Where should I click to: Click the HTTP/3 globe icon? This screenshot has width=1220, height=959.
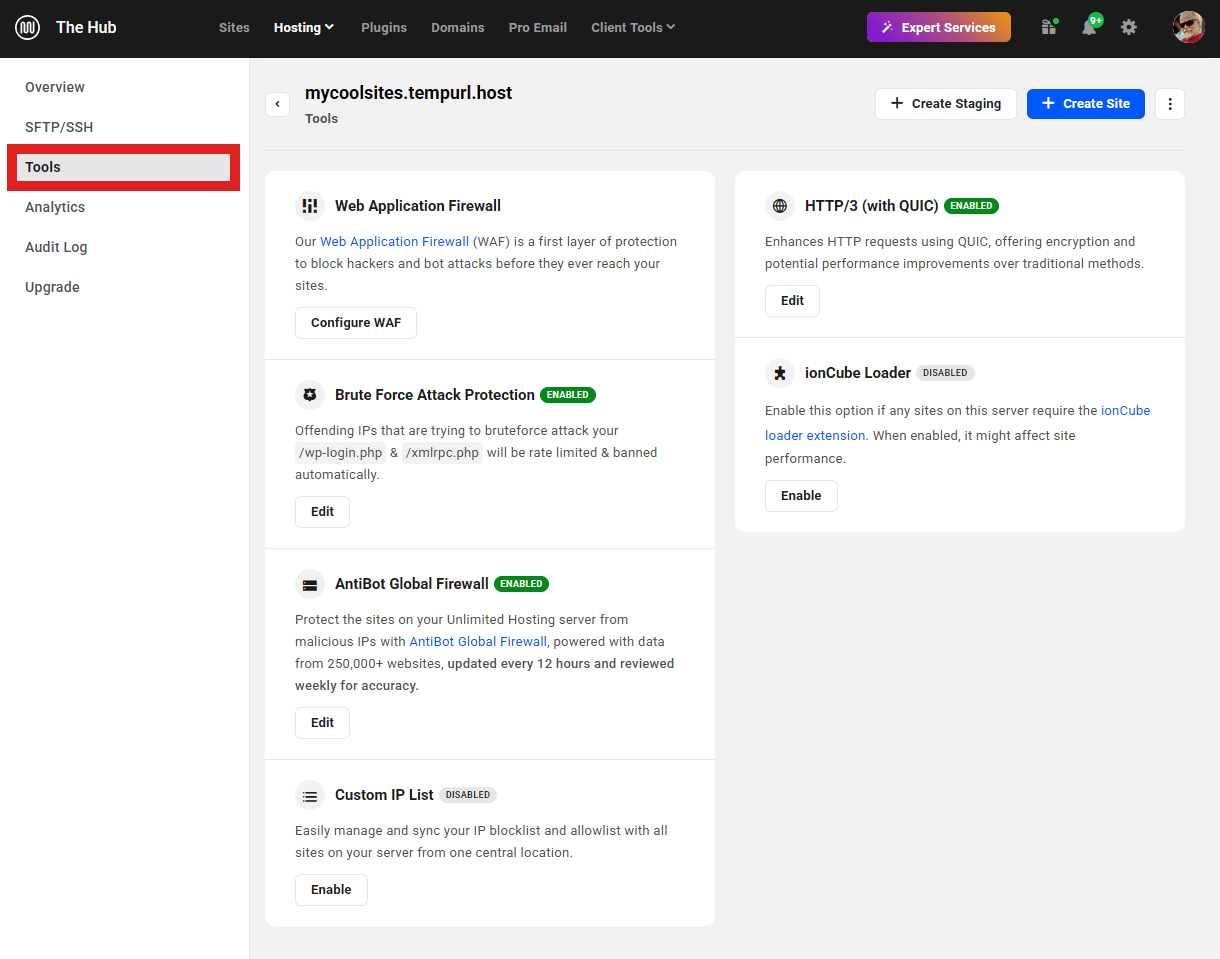780,206
